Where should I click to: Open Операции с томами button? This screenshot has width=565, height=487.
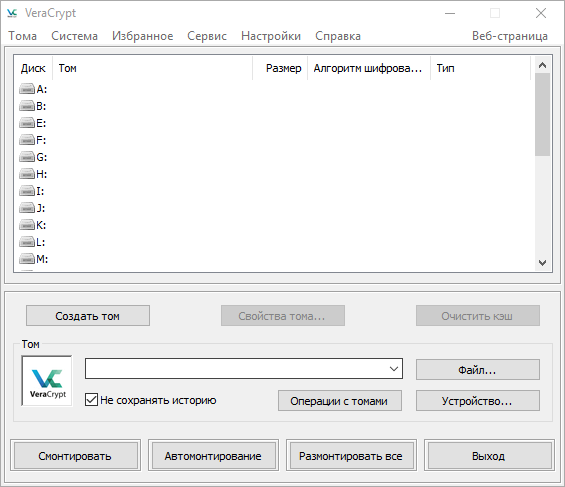(x=340, y=401)
